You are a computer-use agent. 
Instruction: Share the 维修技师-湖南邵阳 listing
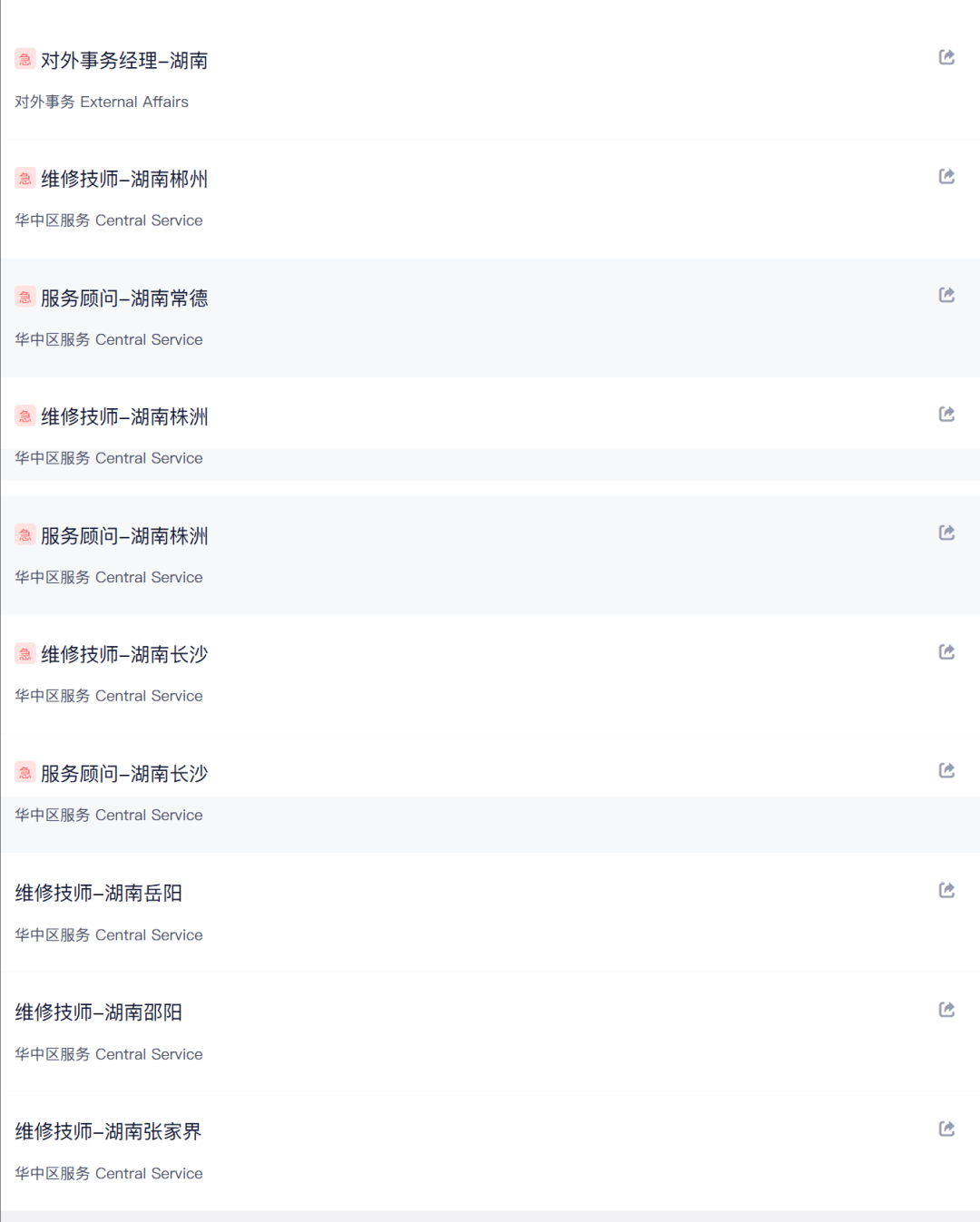coord(946,1010)
